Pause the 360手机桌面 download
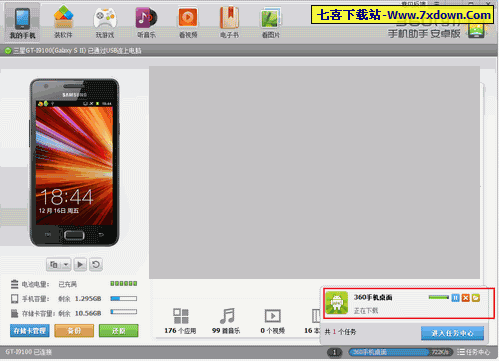The image size is (499, 361). click(455, 298)
